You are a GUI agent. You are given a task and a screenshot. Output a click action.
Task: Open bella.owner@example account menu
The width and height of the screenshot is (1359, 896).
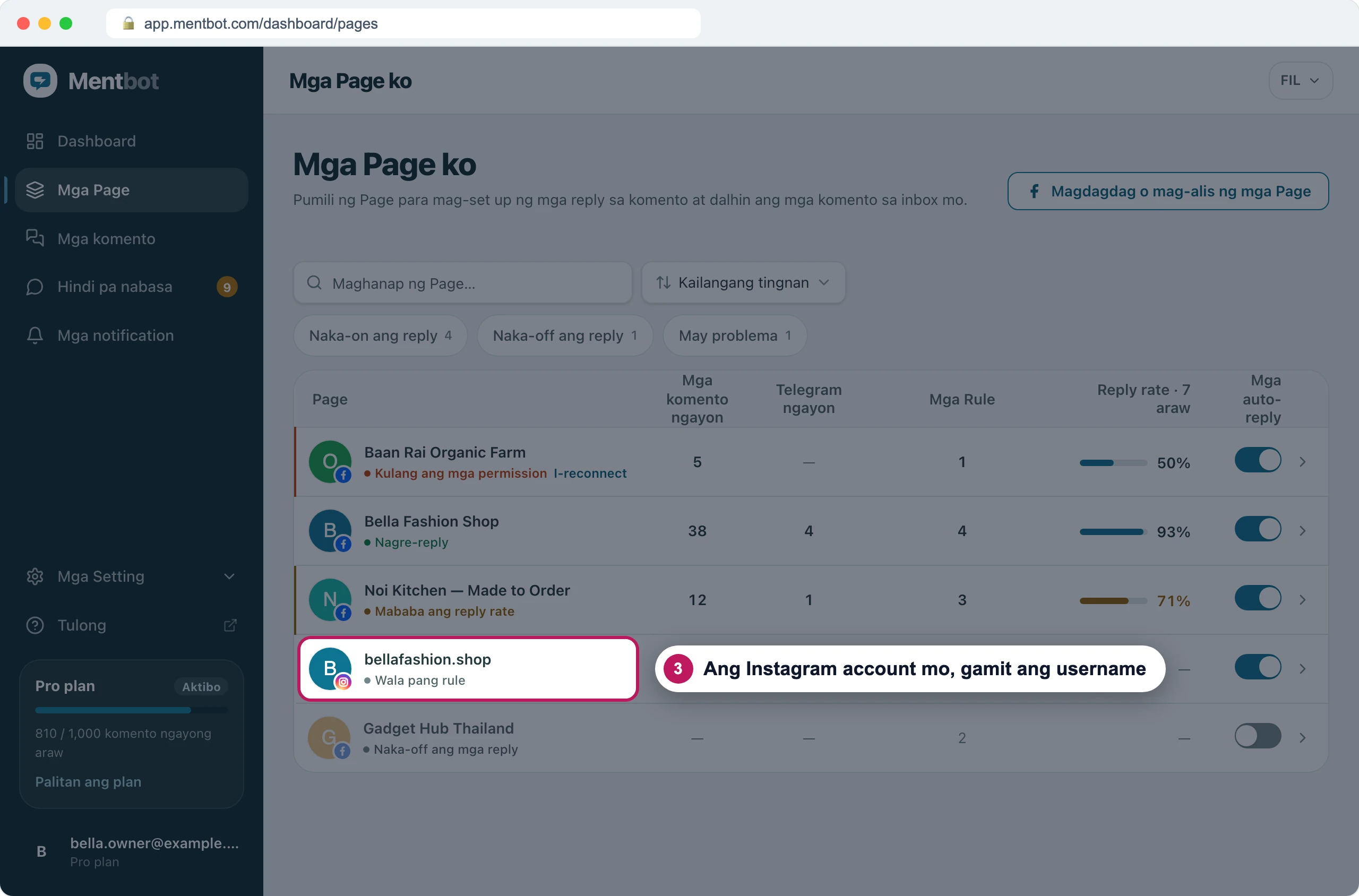(x=132, y=851)
